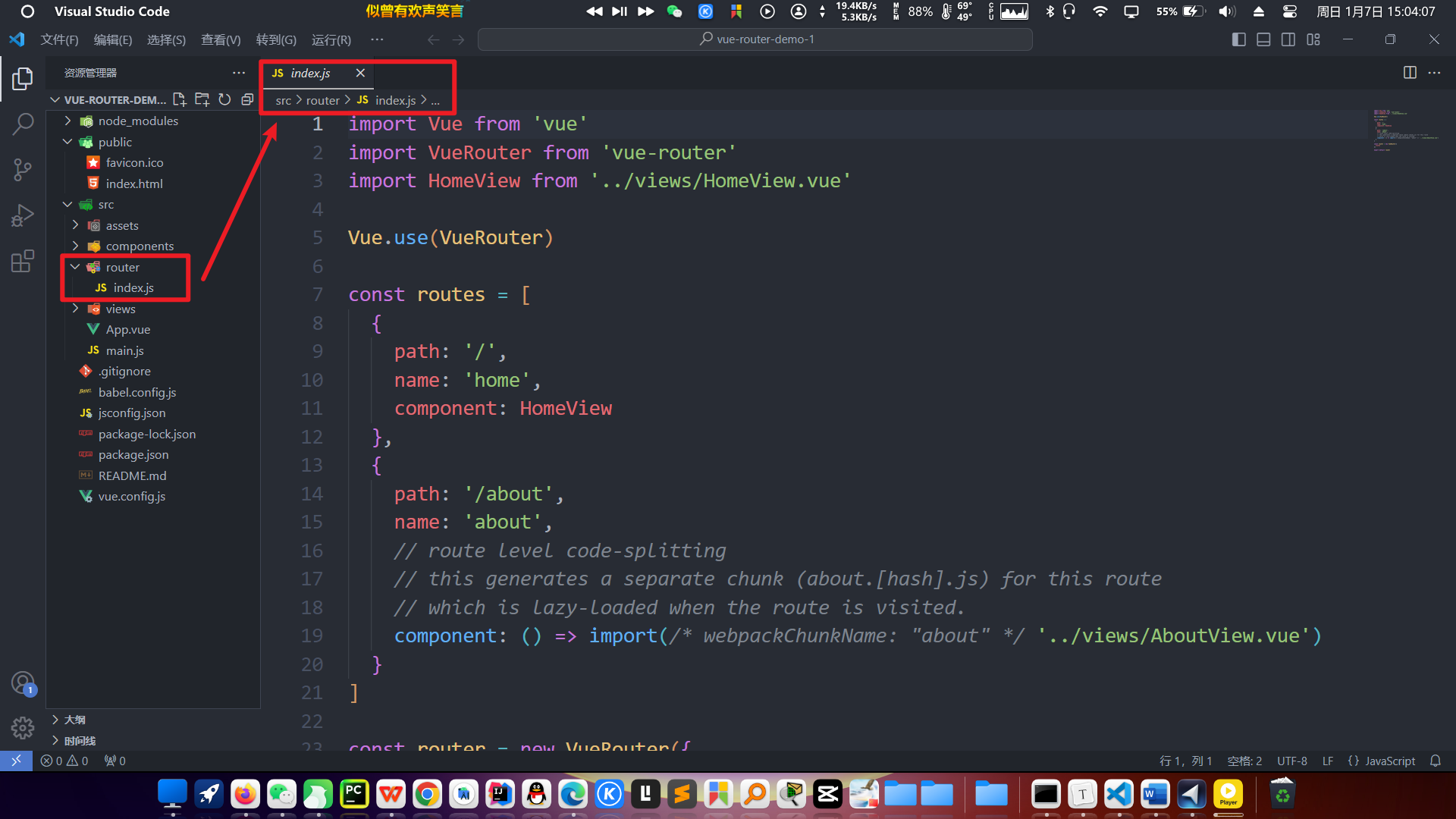
Task: Open the 运行(R) menu
Action: pos(331,39)
